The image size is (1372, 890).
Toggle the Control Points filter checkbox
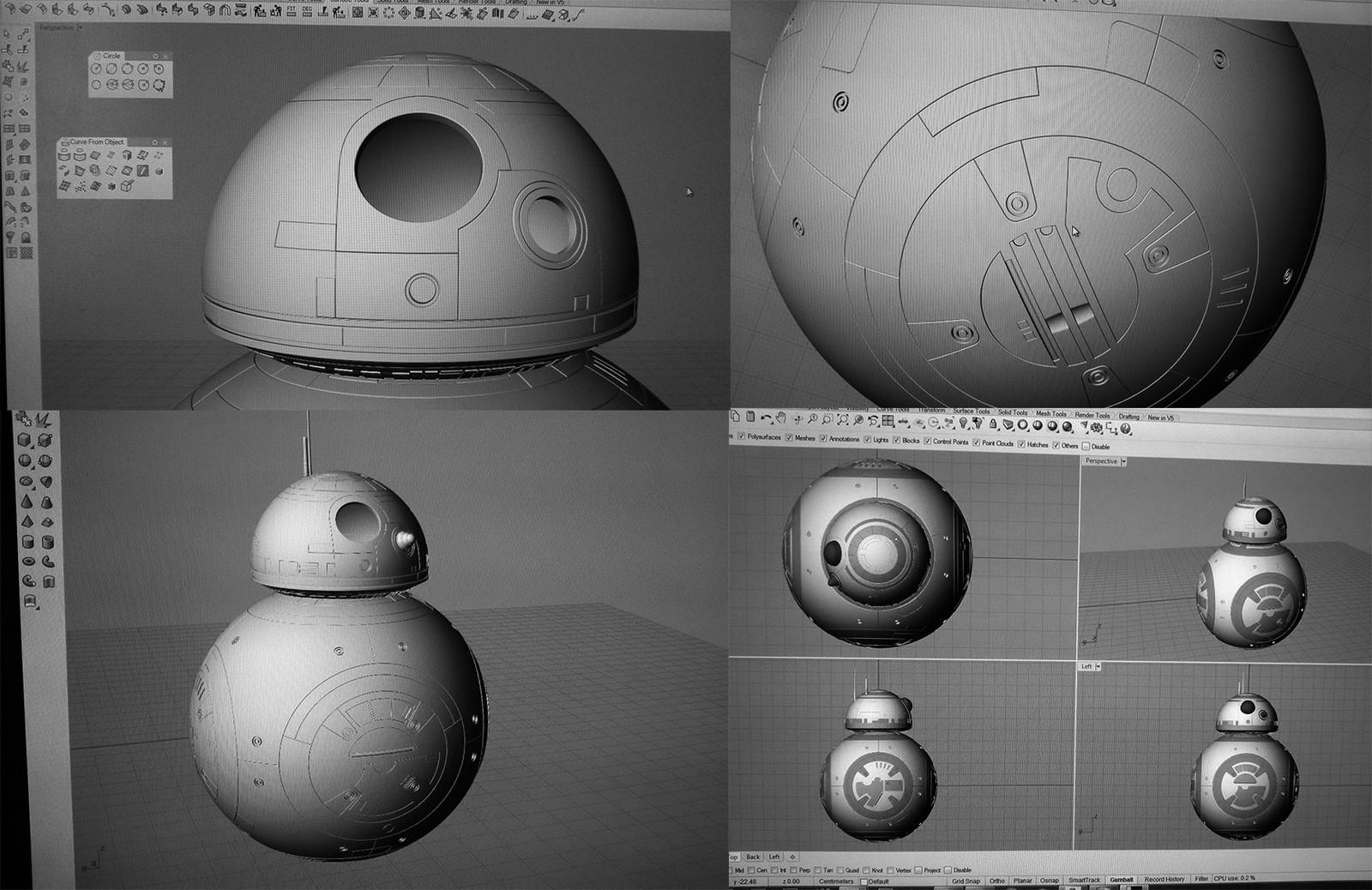[x=927, y=441]
